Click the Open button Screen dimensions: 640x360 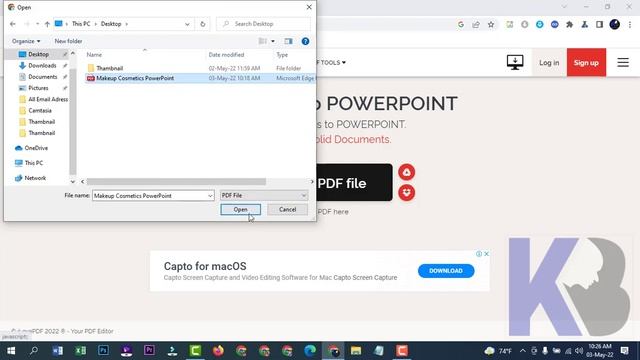click(240, 209)
